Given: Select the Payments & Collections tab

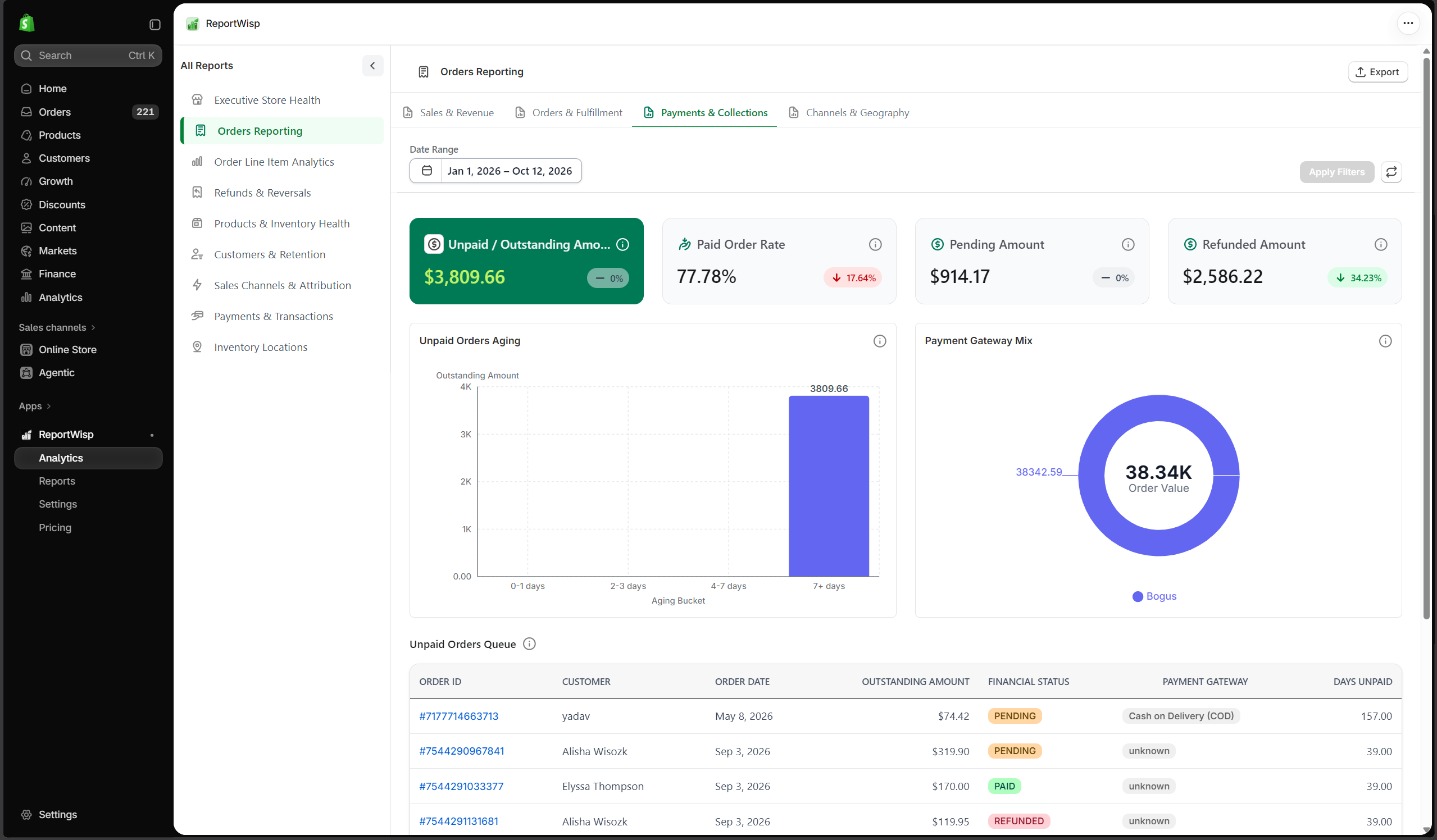Looking at the screenshot, I should [x=705, y=113].
